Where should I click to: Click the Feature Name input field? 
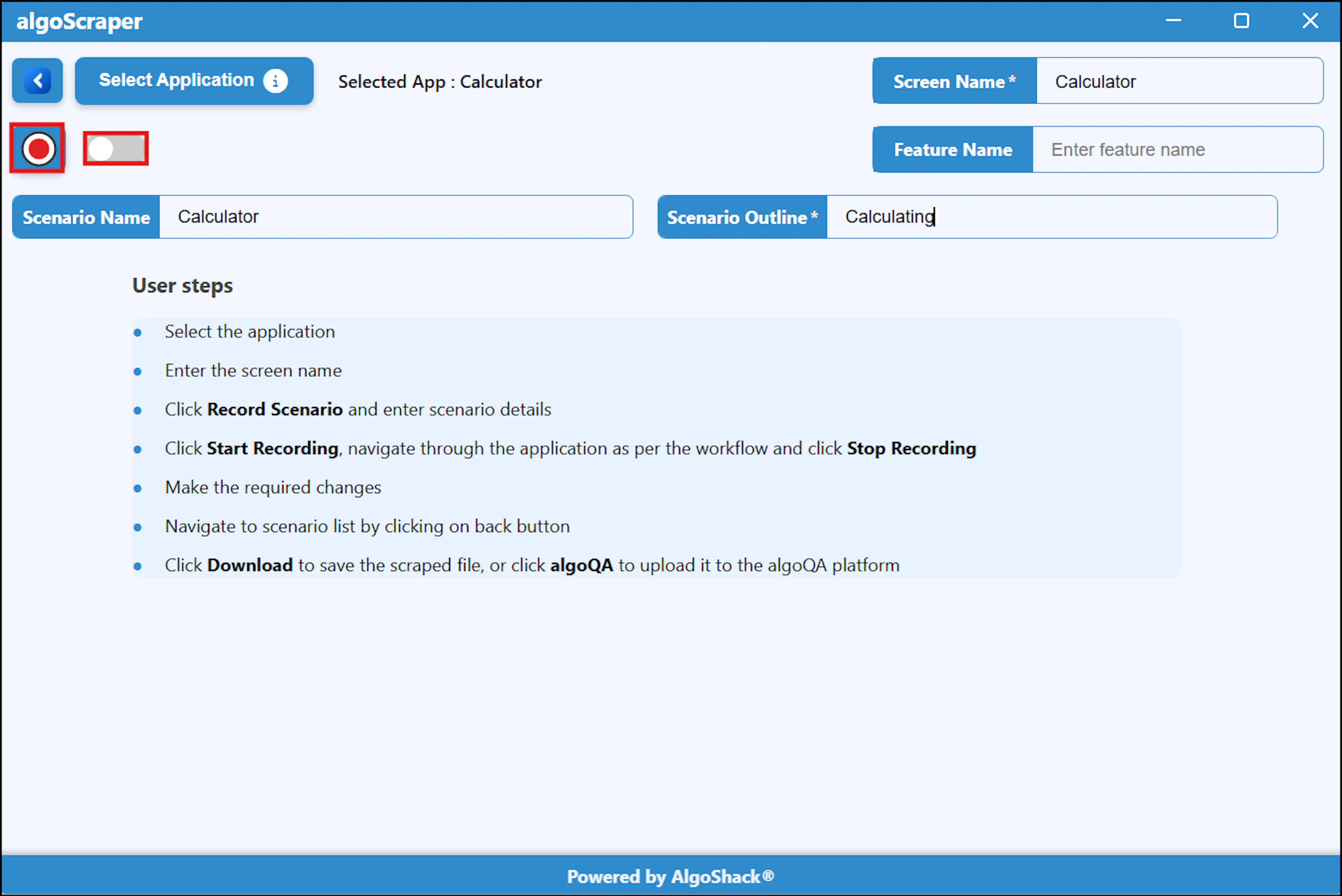1177,149
